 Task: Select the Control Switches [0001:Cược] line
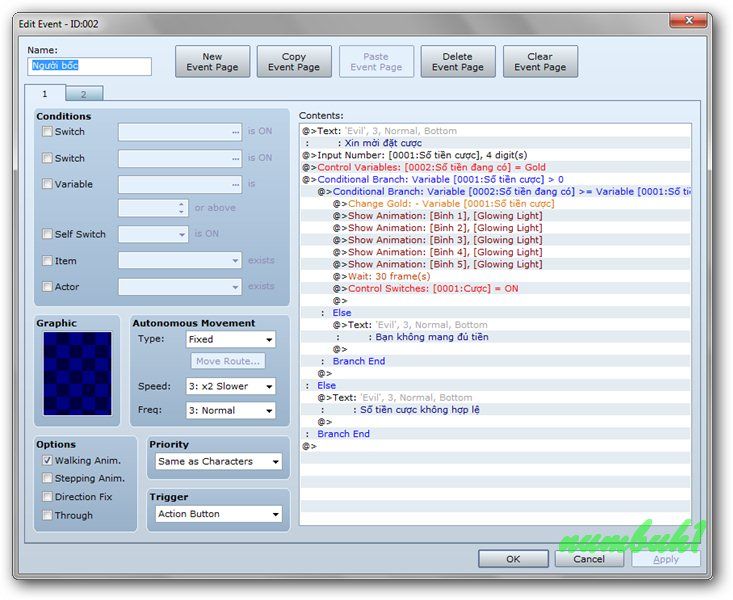point(495,289)
